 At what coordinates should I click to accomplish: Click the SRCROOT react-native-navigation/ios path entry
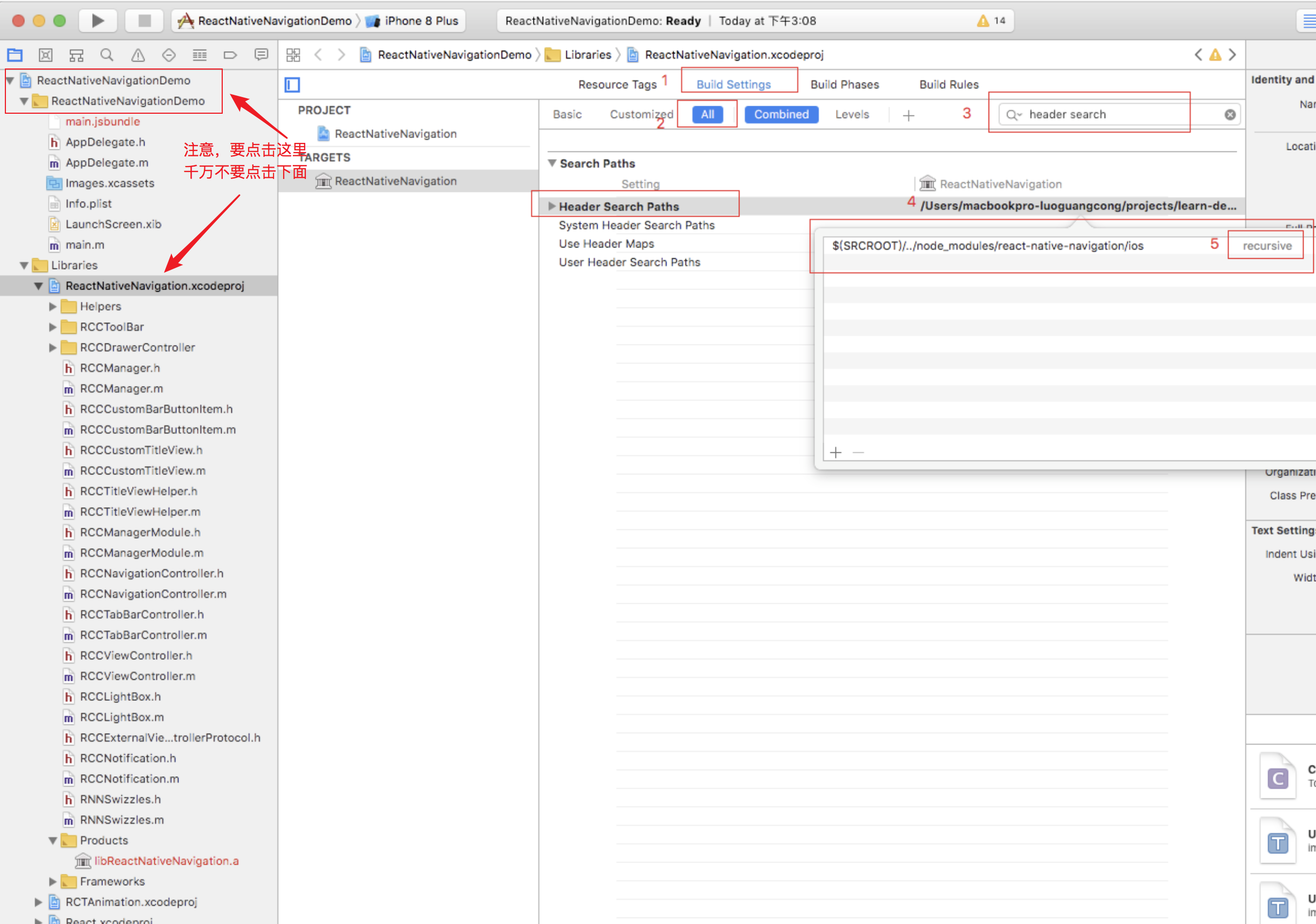point(988,246)
